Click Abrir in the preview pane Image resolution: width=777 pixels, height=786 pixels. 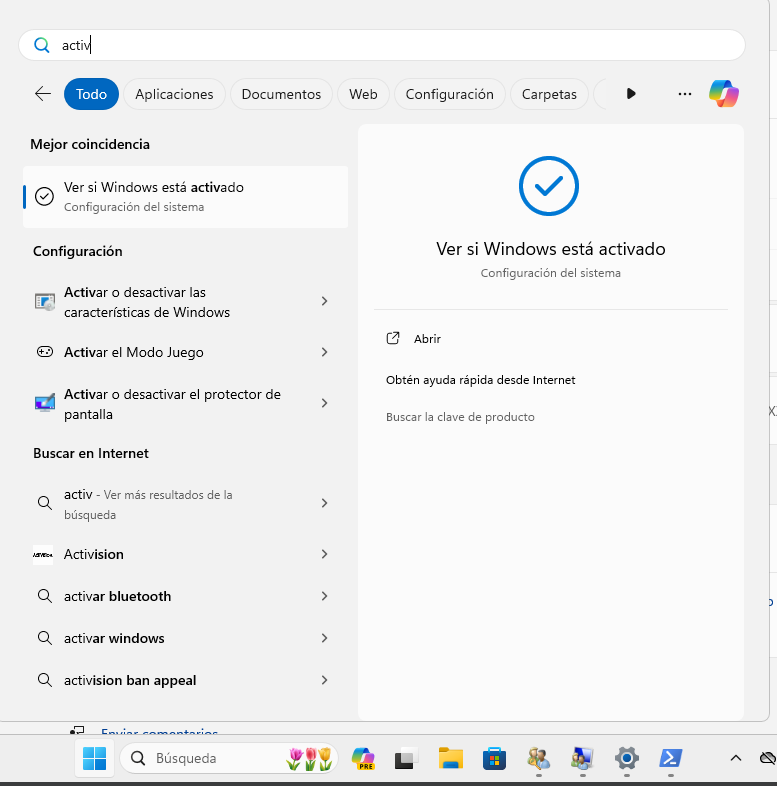pyautogui.click(x=427, y=339)
